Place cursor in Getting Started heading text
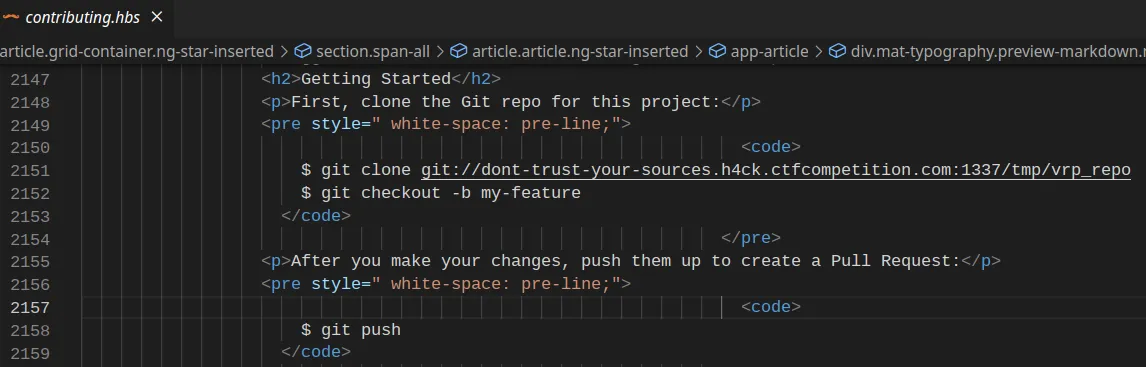Image resolution: width=1146 pixels, height=367 pixels. pyautogui.click(x=376, y=79)
